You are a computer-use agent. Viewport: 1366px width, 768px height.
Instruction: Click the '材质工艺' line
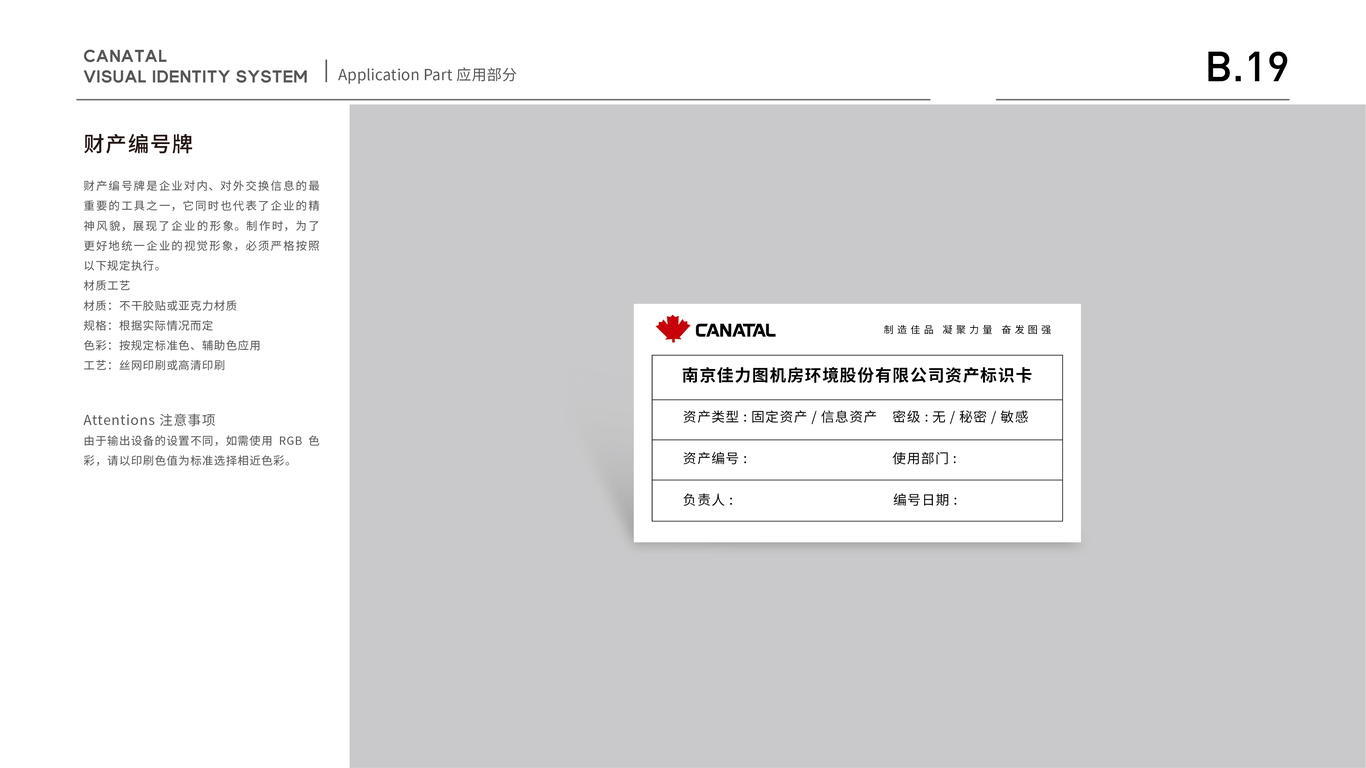[107, 285]
